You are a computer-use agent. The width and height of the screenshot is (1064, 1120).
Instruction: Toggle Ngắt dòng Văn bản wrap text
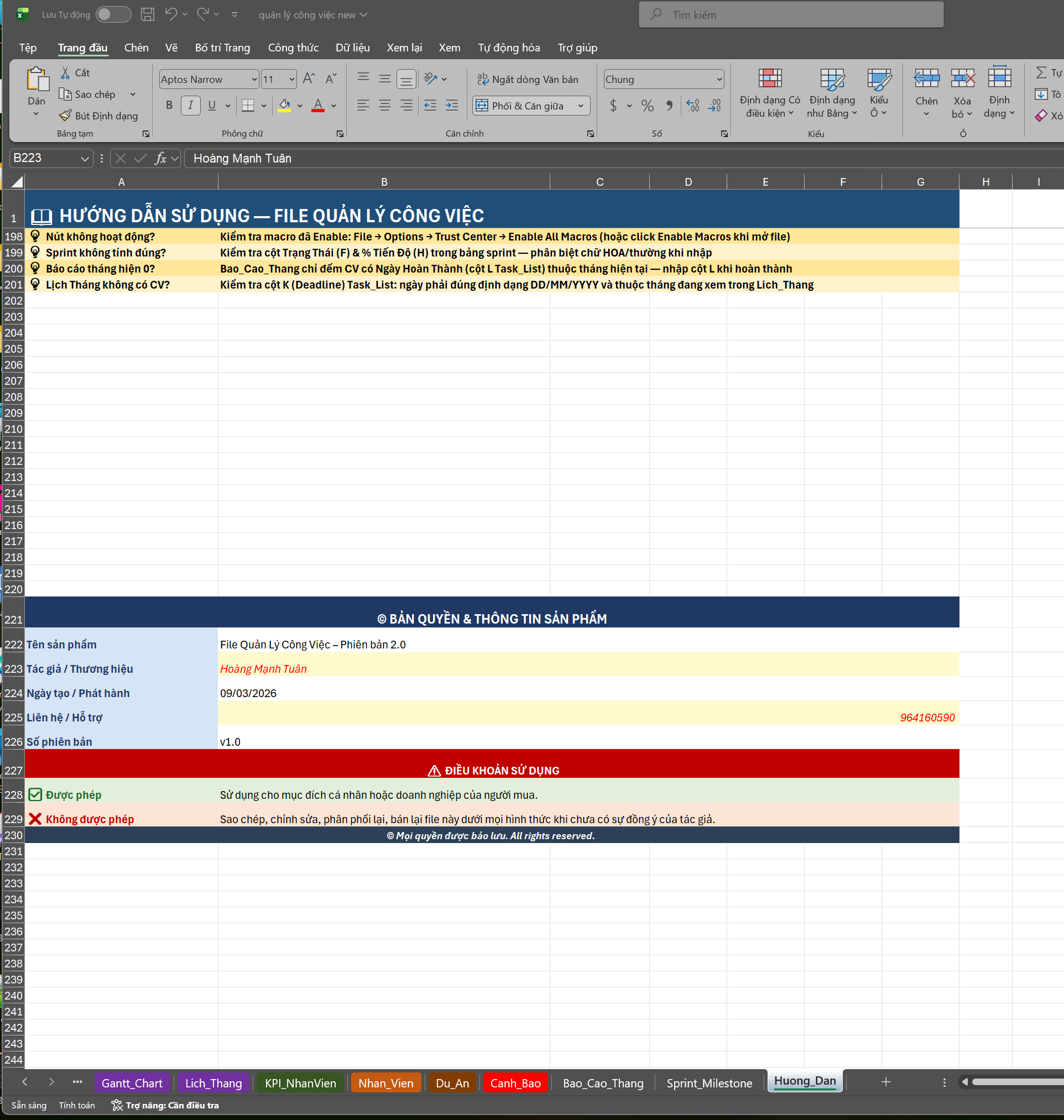coord(528,80)
